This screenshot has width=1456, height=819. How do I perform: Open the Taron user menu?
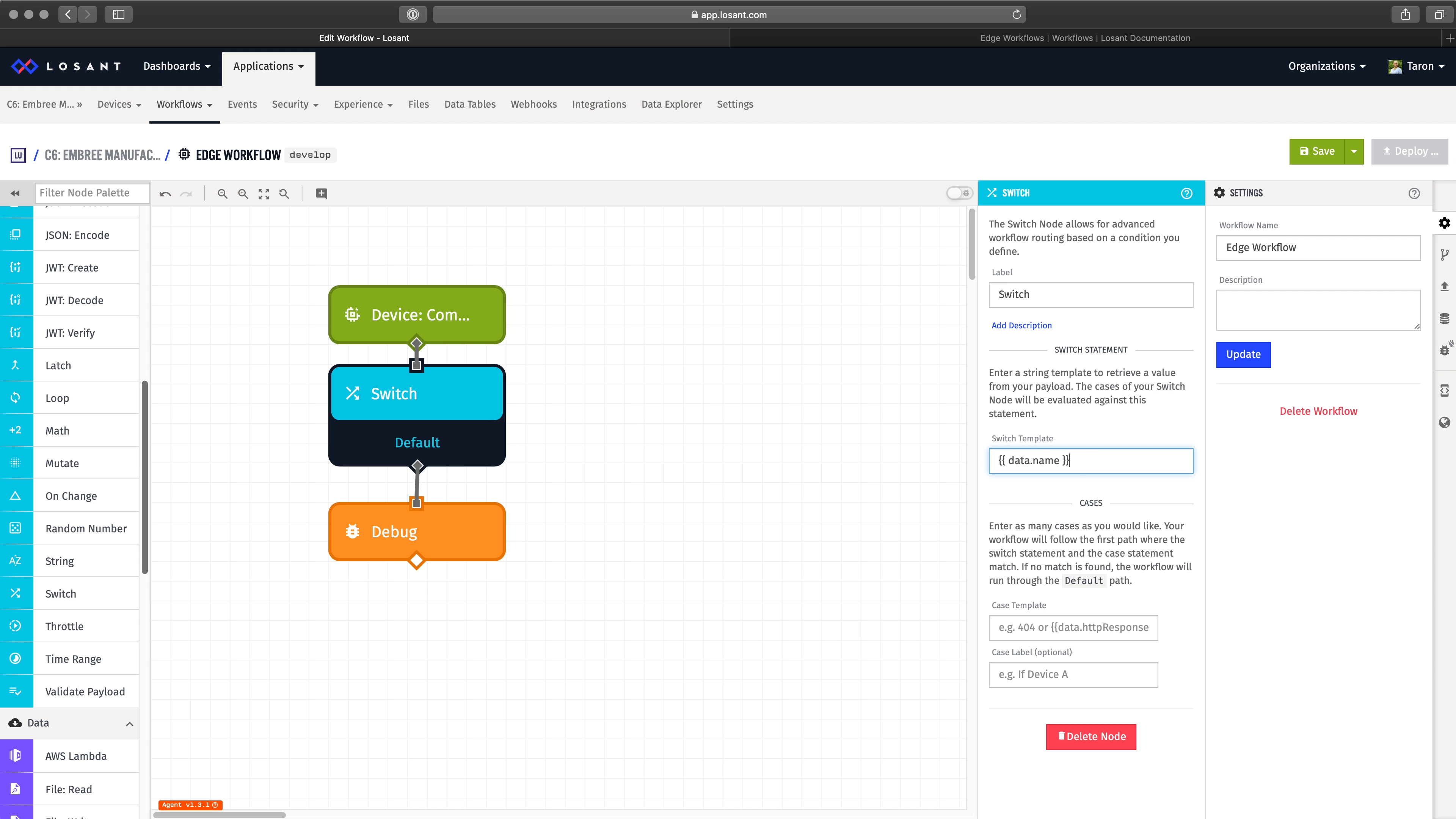pyautogui.click(x=1417, y=66)
